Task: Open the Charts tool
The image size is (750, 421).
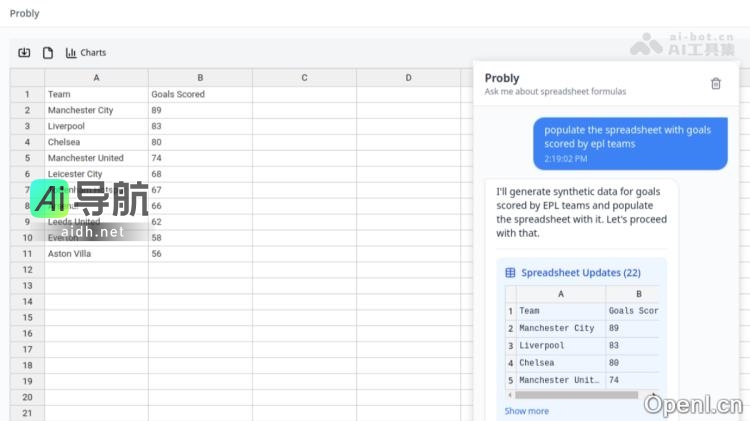Action: pyautogui.click(x=86, y=53)
